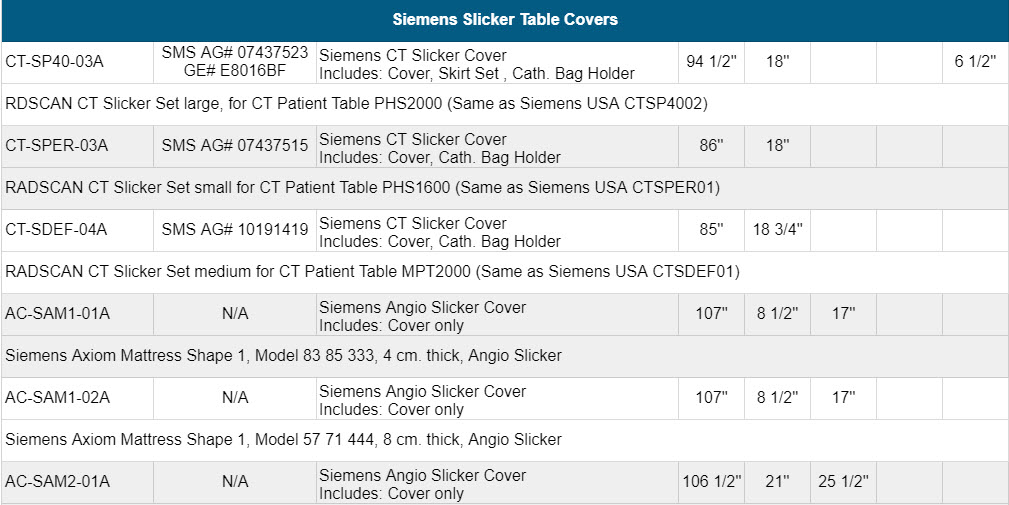Click SMS AG# 07437515 reference cell
The height and width of the screenshot is (505, 1009).
[235, 147]
